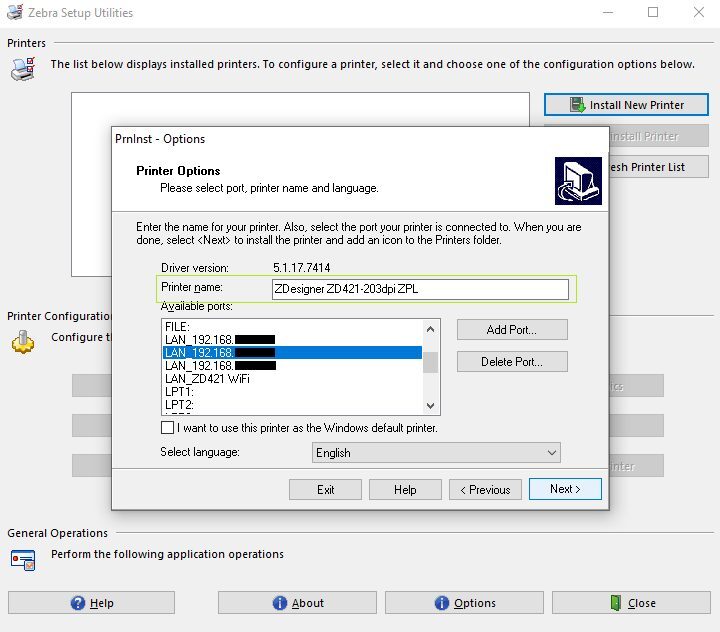This screenshot has width=720, height=632.
Task: Select the LAN_ZD421 WiFi port
Action: pyautogui.click(x=292, y=378)
